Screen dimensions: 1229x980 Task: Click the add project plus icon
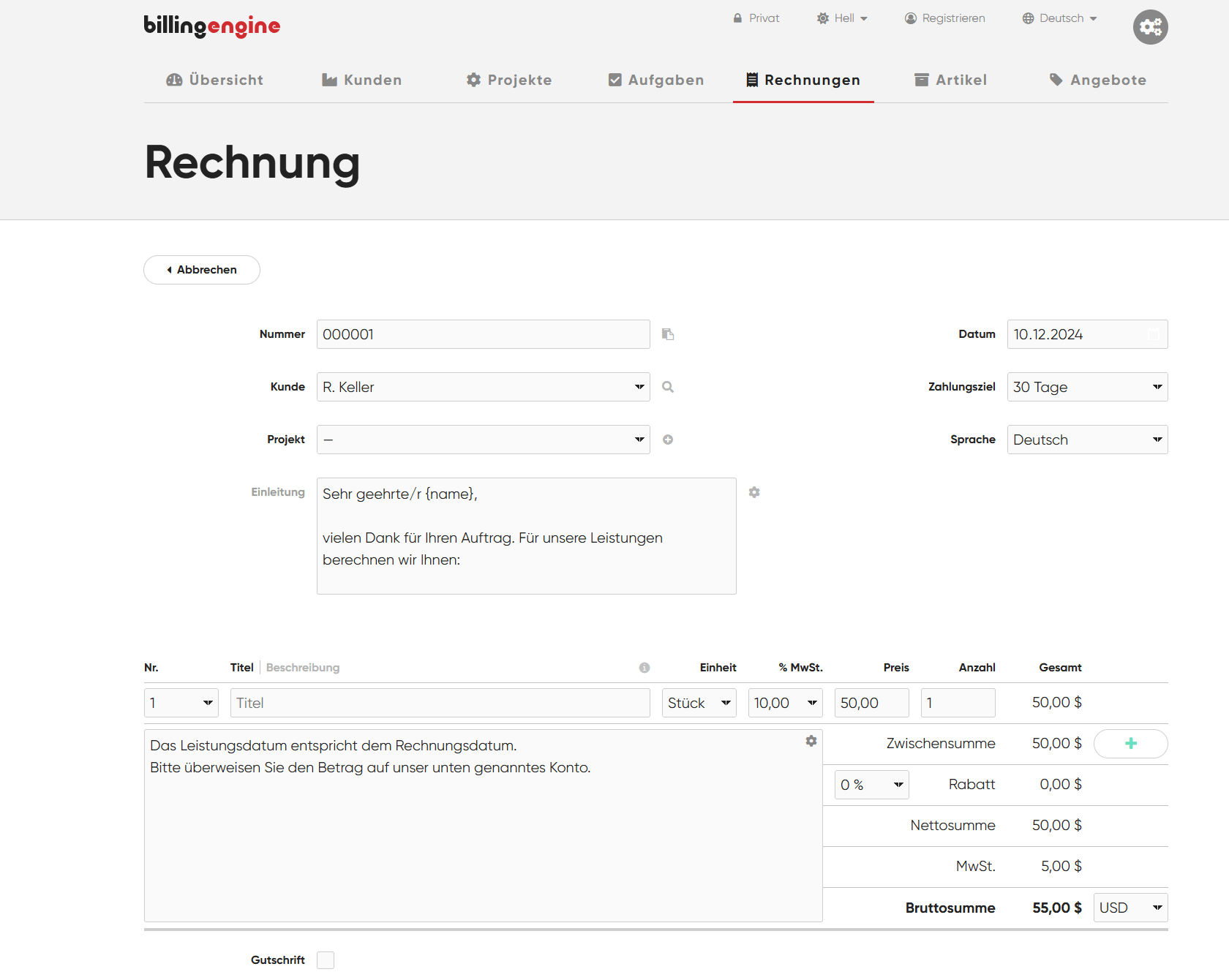[x=668, y=440]
